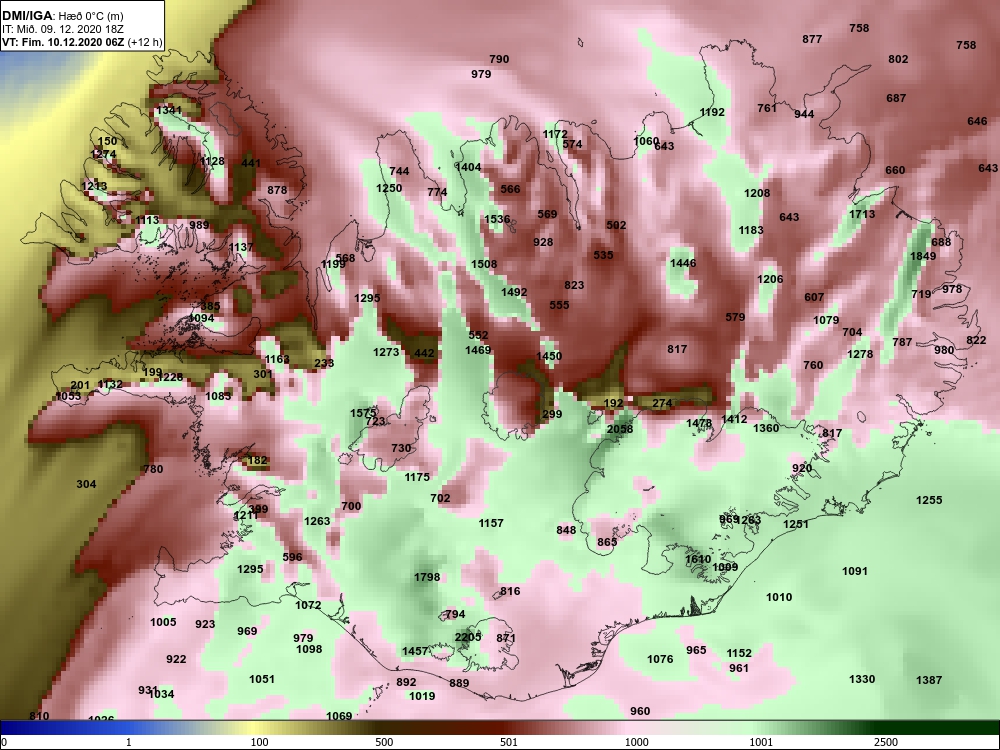Click the map value 878
The width and height of the screenshot is (1000, 750).
click(277, 190)
